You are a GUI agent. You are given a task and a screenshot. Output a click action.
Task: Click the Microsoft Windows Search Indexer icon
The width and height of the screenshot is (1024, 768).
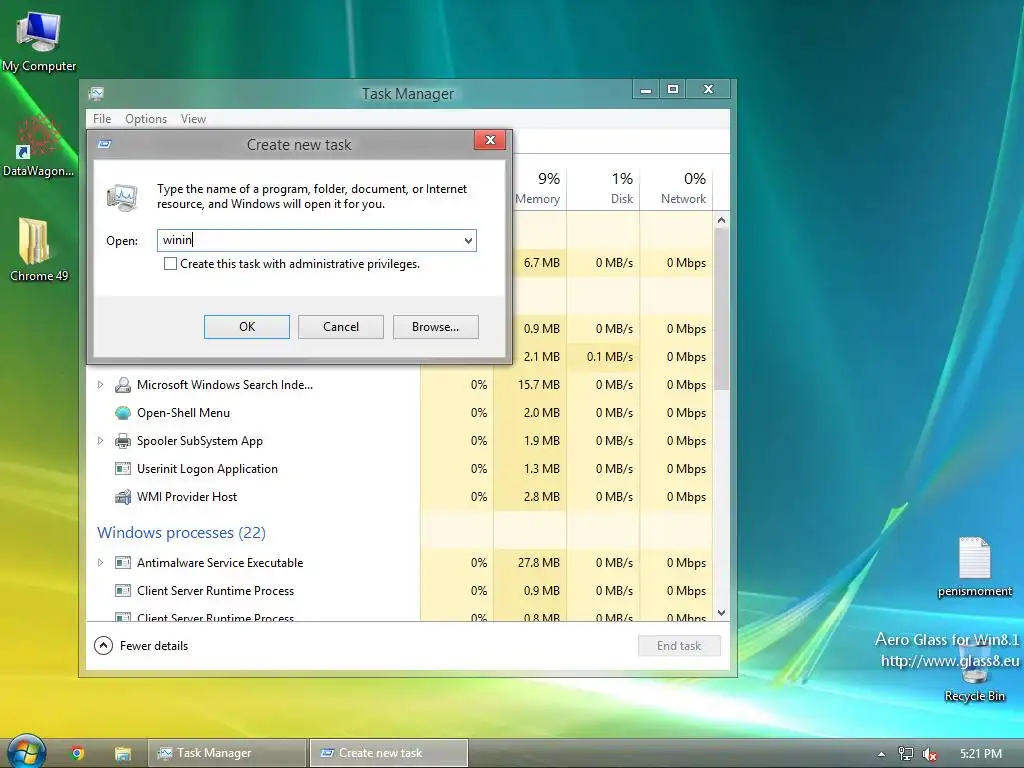[122, 385]
